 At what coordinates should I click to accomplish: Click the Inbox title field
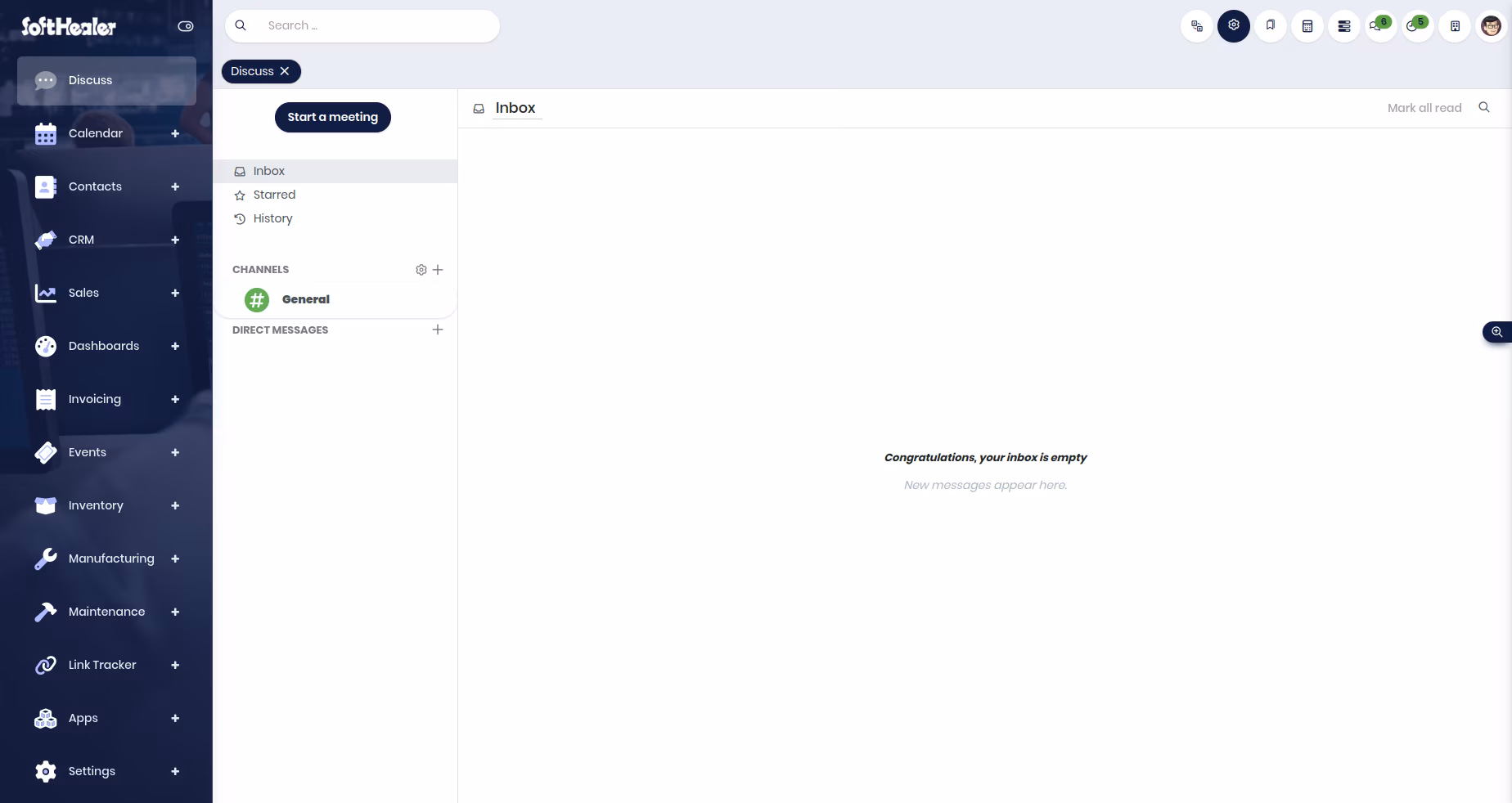[516, 108]
